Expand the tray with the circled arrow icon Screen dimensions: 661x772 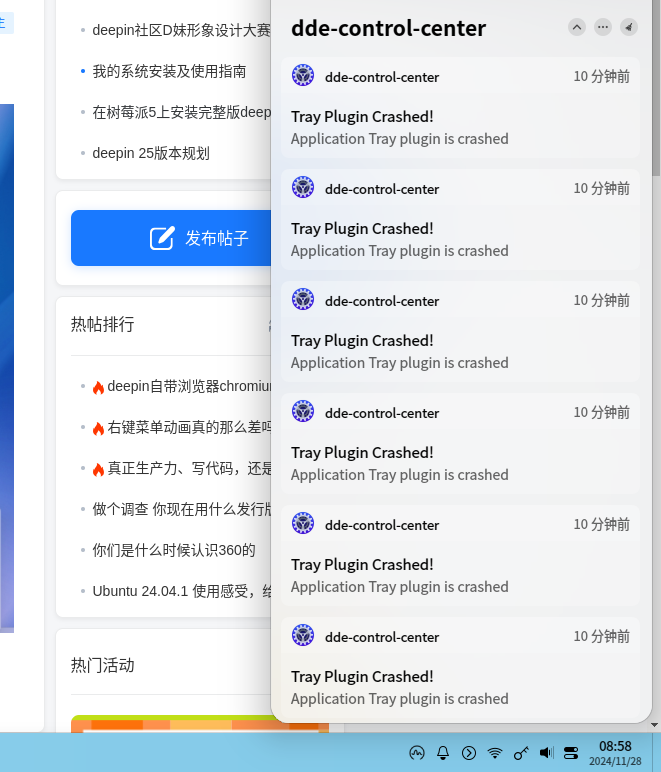[469, 753]
